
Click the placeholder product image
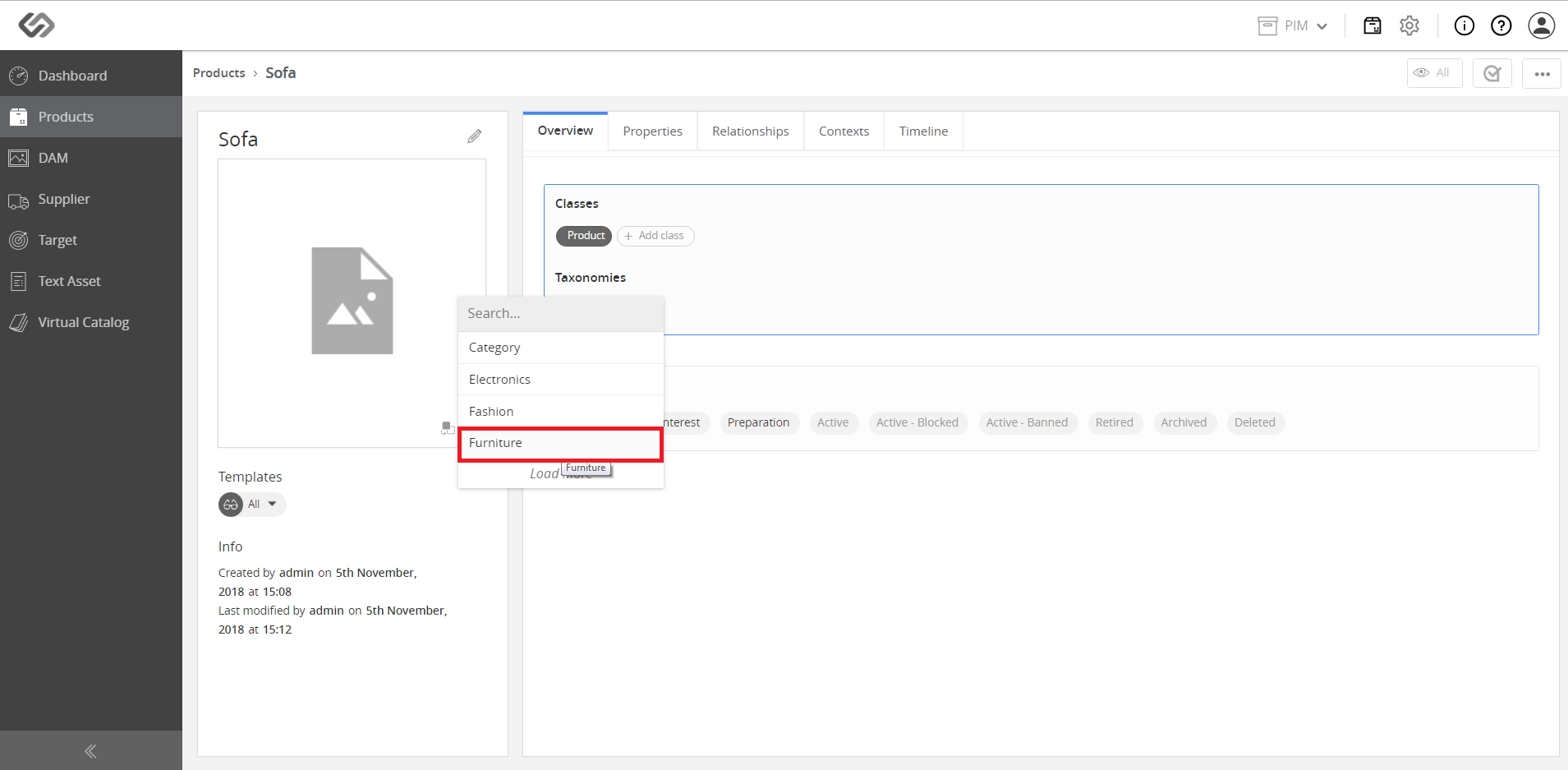click(352, 301)
